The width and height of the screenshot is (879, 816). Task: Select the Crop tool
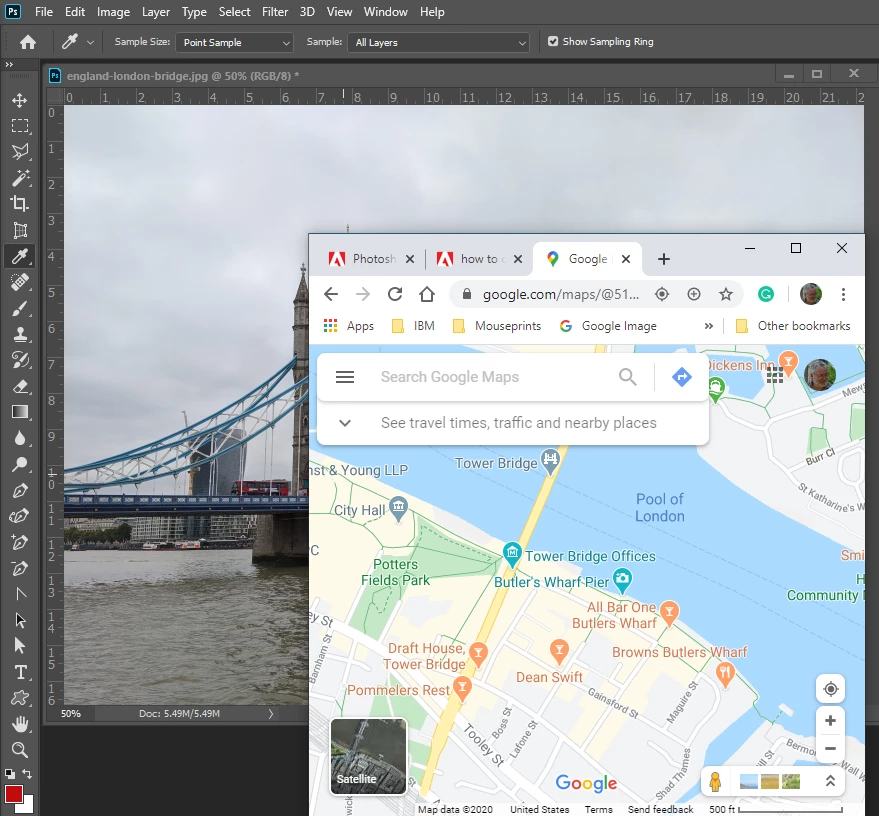coord(20,203)
